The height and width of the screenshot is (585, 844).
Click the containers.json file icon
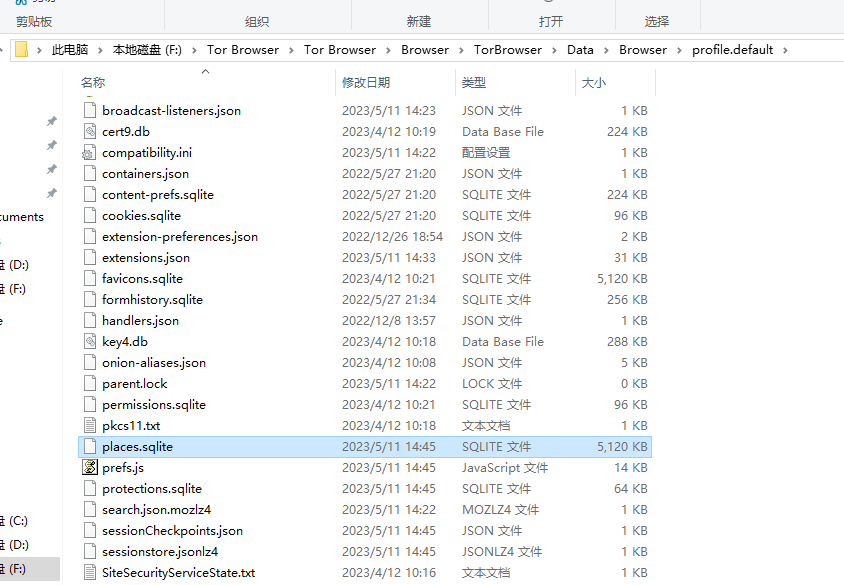point(90,173)
